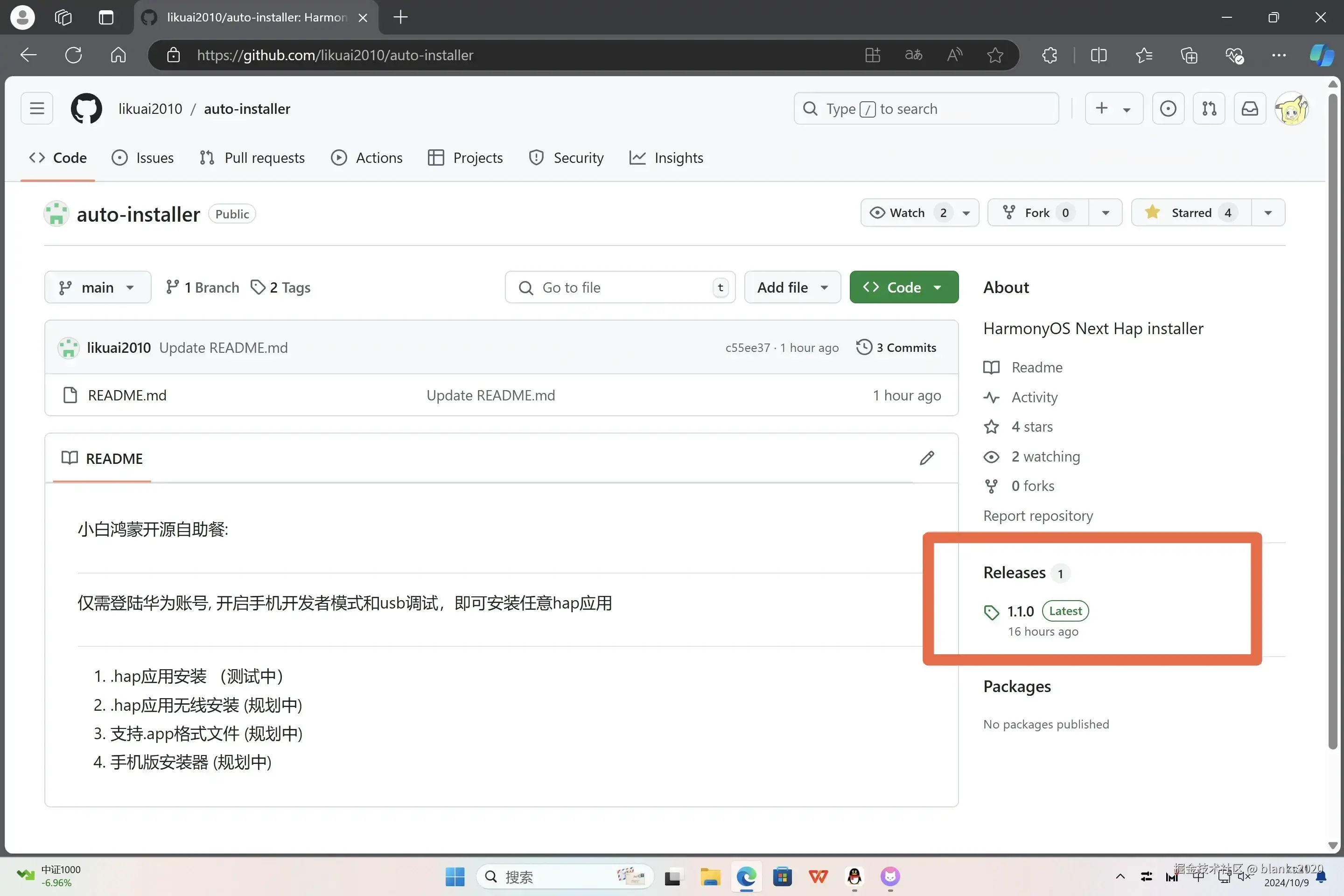This screenshot has width=1344, height=896.
Task: Click the GitHub logo icon
Action: 86,109
